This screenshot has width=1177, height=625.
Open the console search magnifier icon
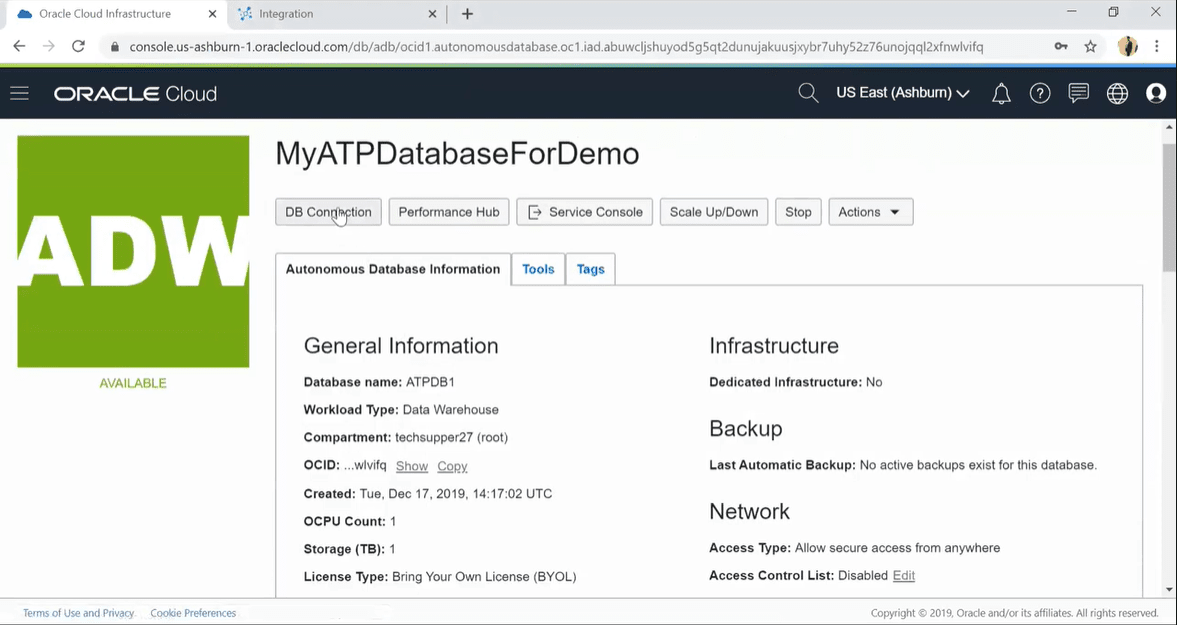point(808,93)
